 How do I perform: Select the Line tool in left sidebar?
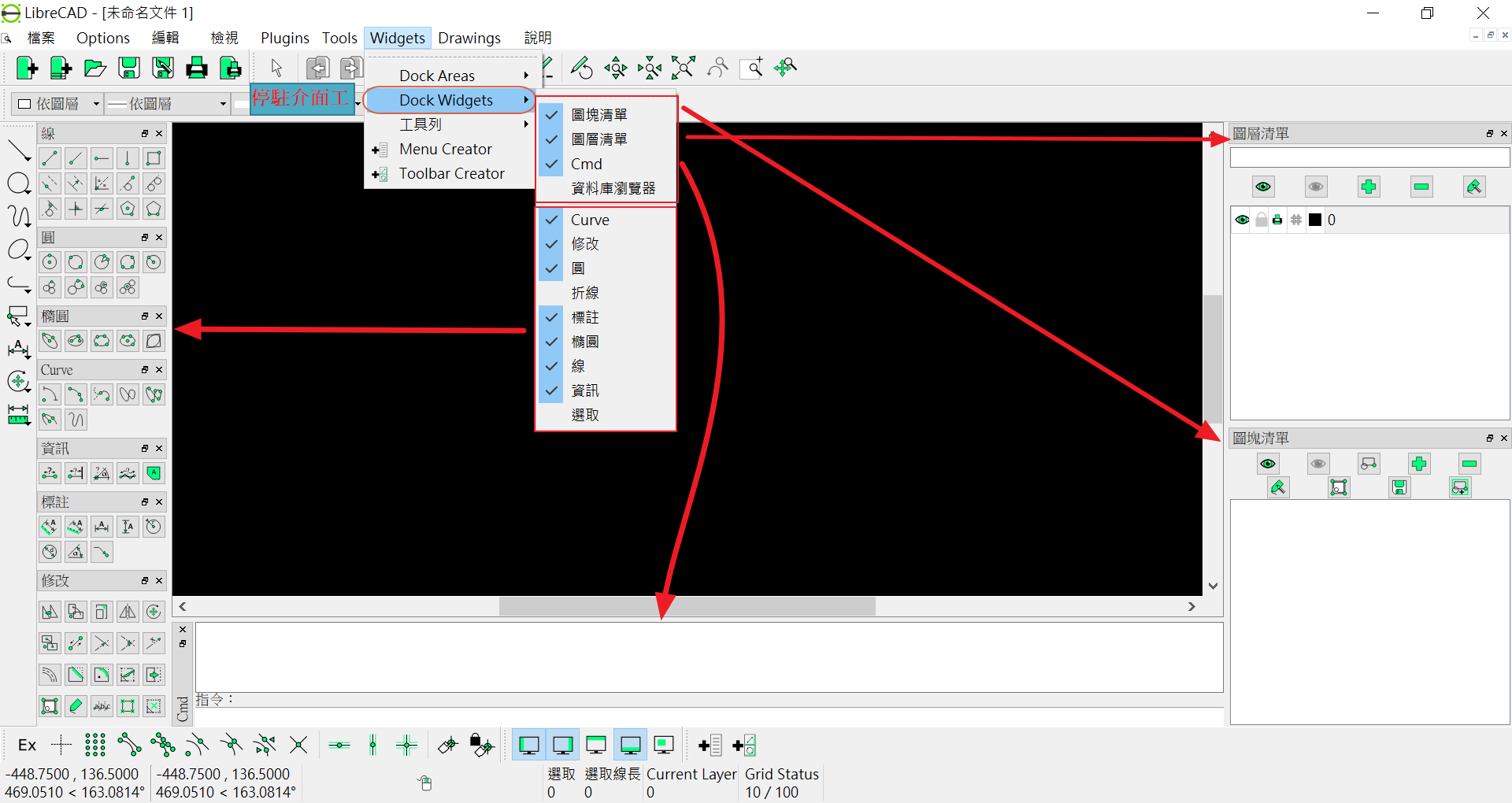click(x=19, y=150)
